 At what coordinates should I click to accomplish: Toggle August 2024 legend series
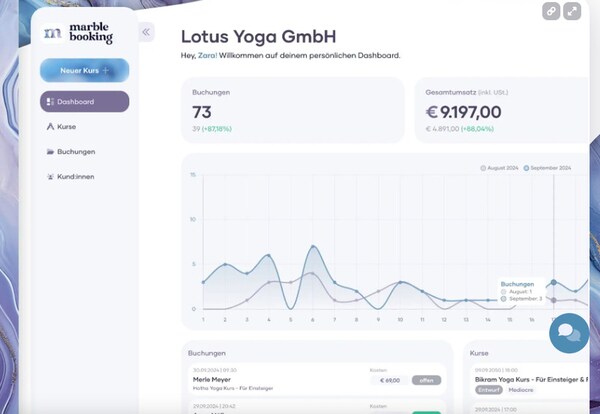pyautogui.click(x=500, y=168)
